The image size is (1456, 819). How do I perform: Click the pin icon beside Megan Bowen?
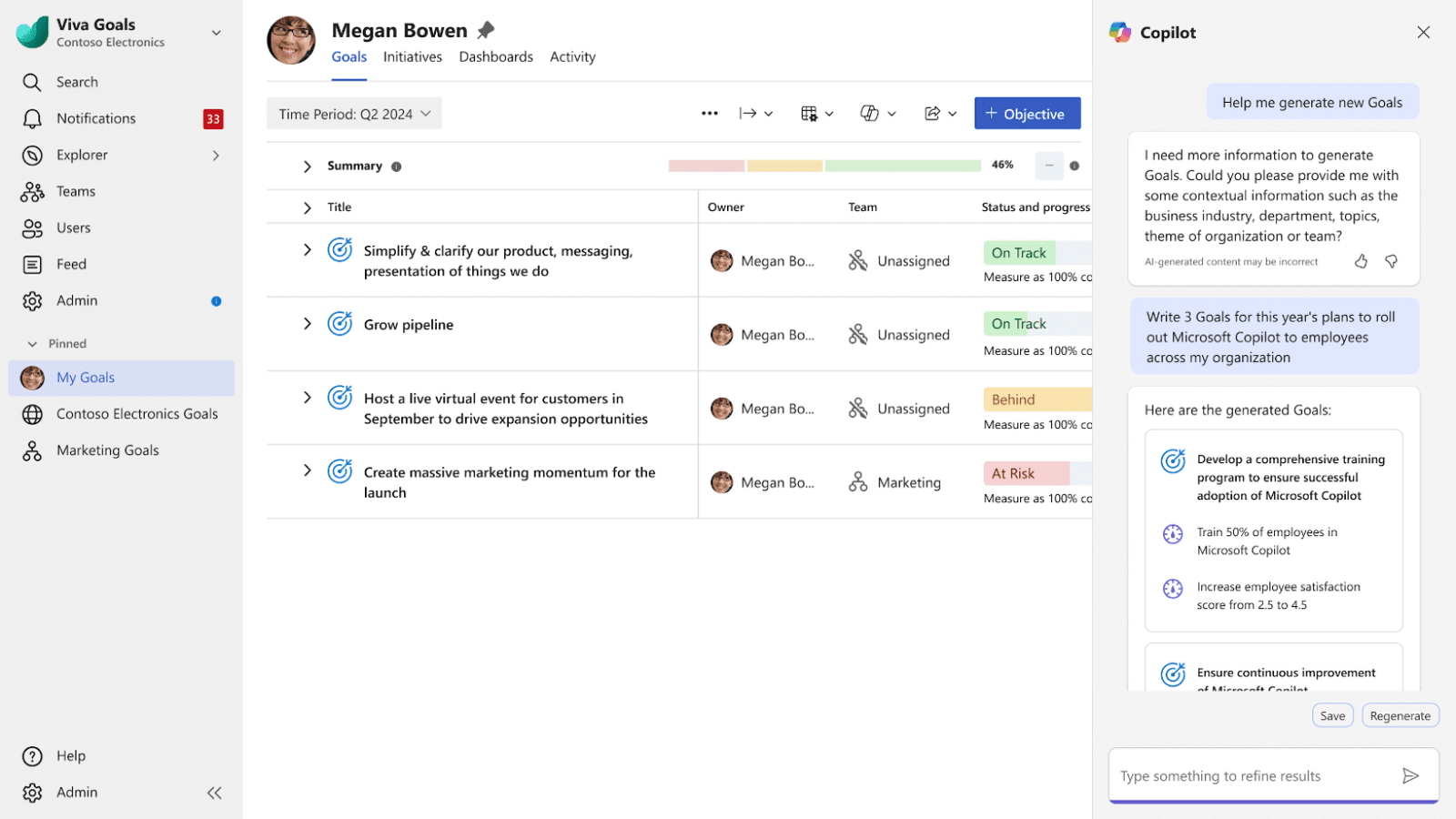486,30
